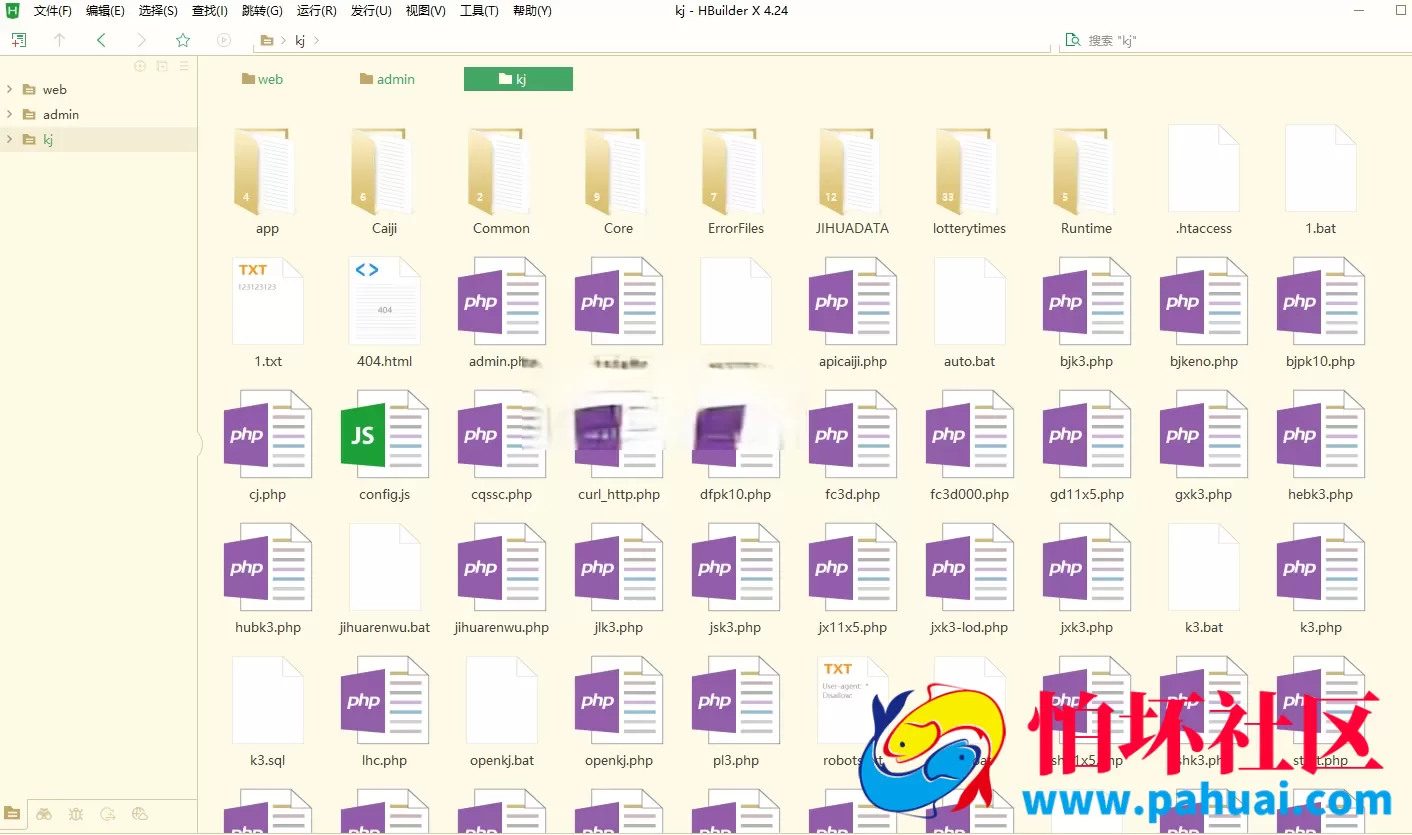Click the gd11x5.php file name label
1412x835 pixels.
(x=1086, y=494)
